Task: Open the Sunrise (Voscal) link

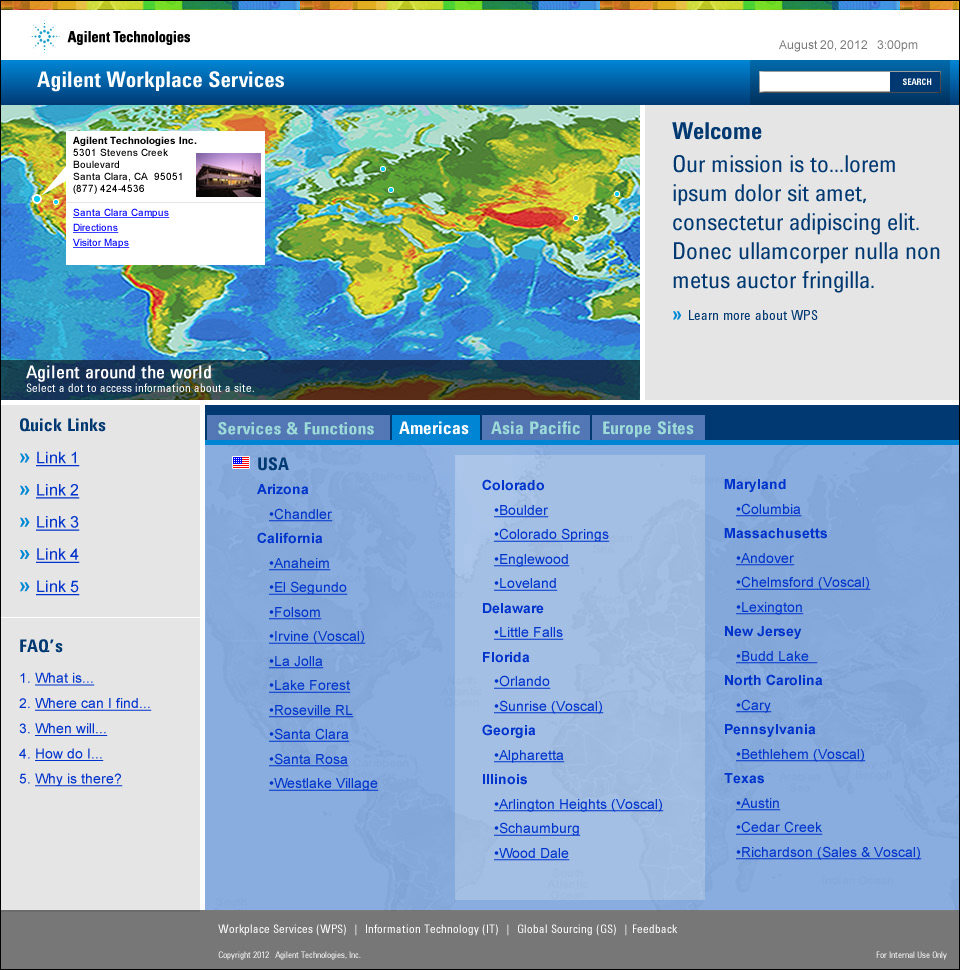Action: click(548, 706)
